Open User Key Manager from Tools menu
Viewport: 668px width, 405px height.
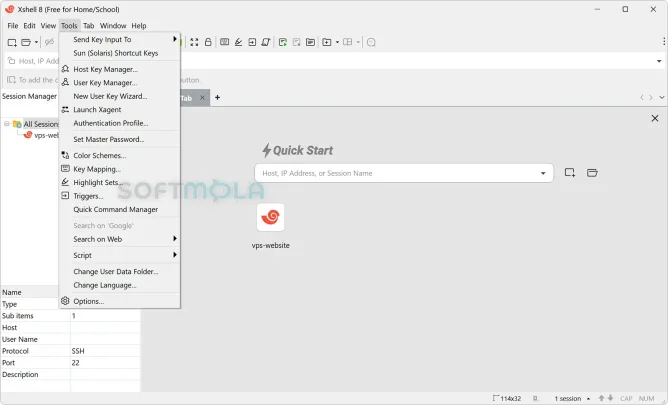[120, 83]
